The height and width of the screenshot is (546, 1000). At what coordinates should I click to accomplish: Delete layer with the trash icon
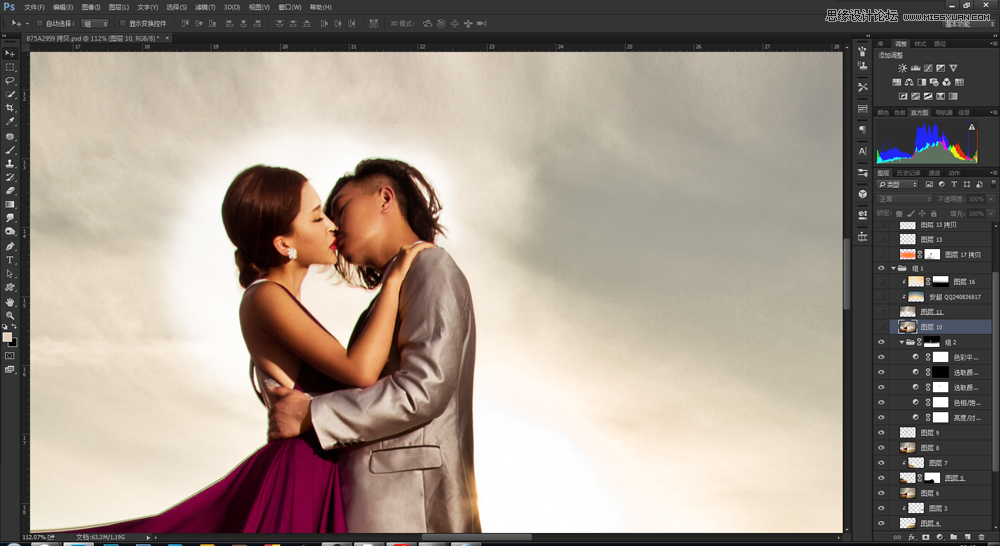(982, 538)
